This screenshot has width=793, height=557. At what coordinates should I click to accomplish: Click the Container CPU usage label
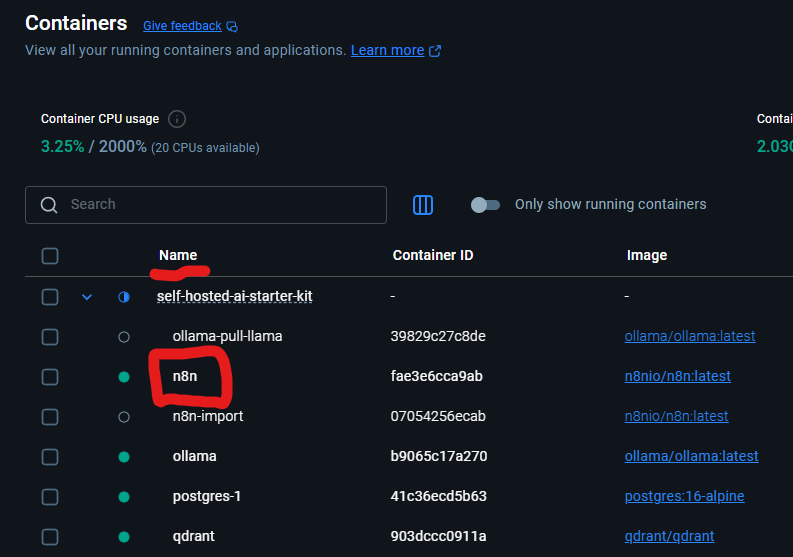pyautogui.click(x=100, y=119)
